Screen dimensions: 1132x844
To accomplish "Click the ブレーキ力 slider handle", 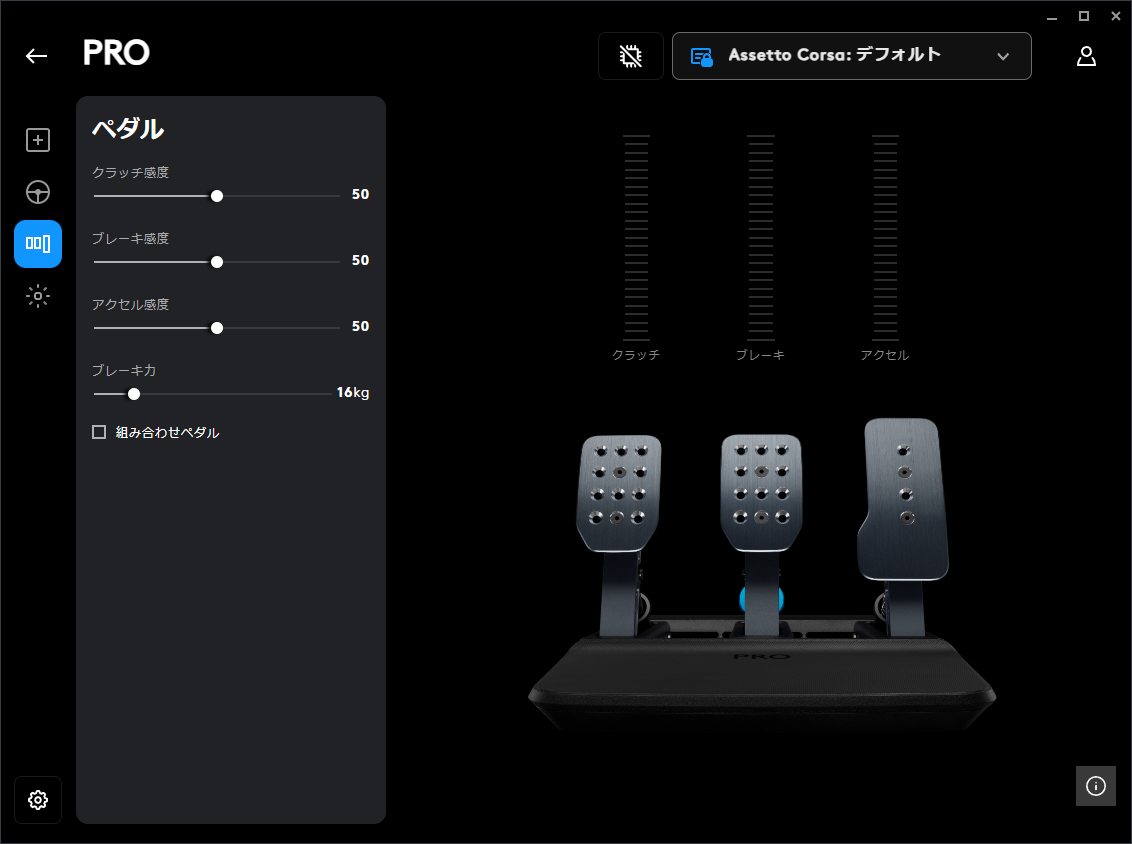I will (134, 394).
